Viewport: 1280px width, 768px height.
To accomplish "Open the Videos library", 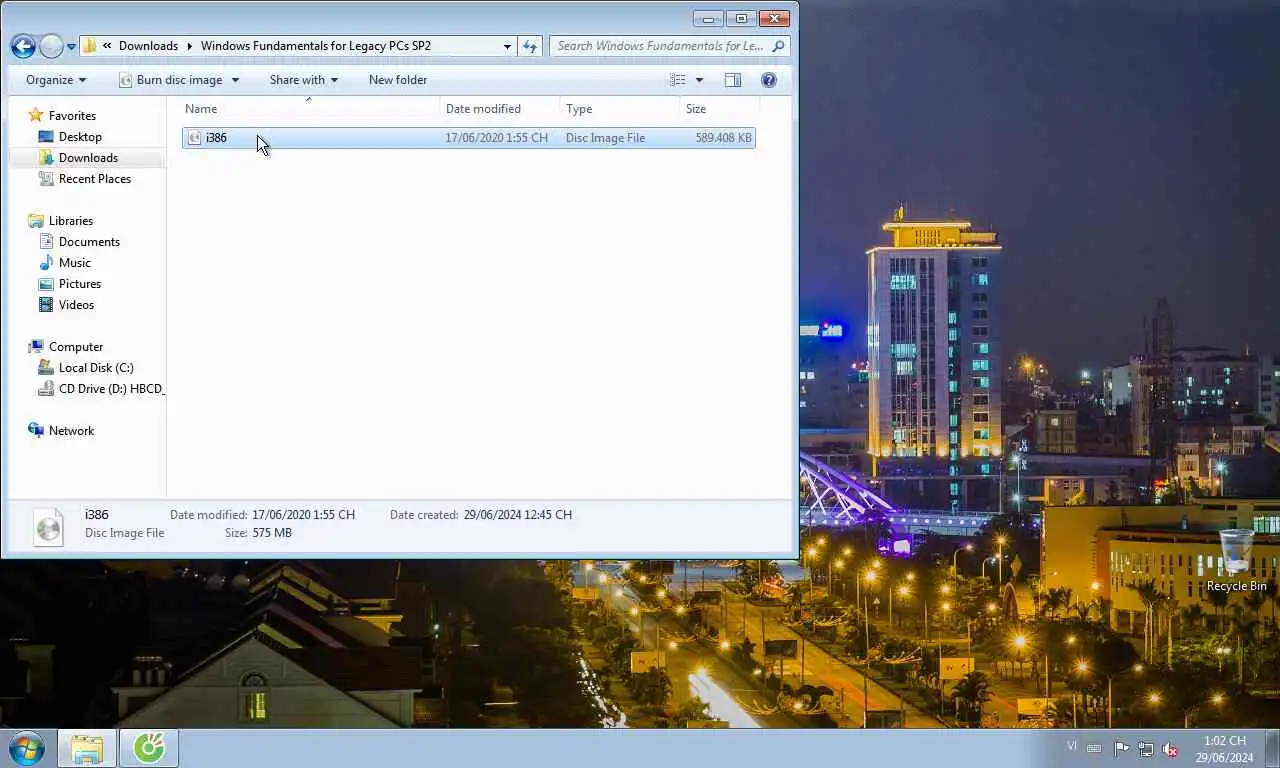I will [x=76, y=305].
